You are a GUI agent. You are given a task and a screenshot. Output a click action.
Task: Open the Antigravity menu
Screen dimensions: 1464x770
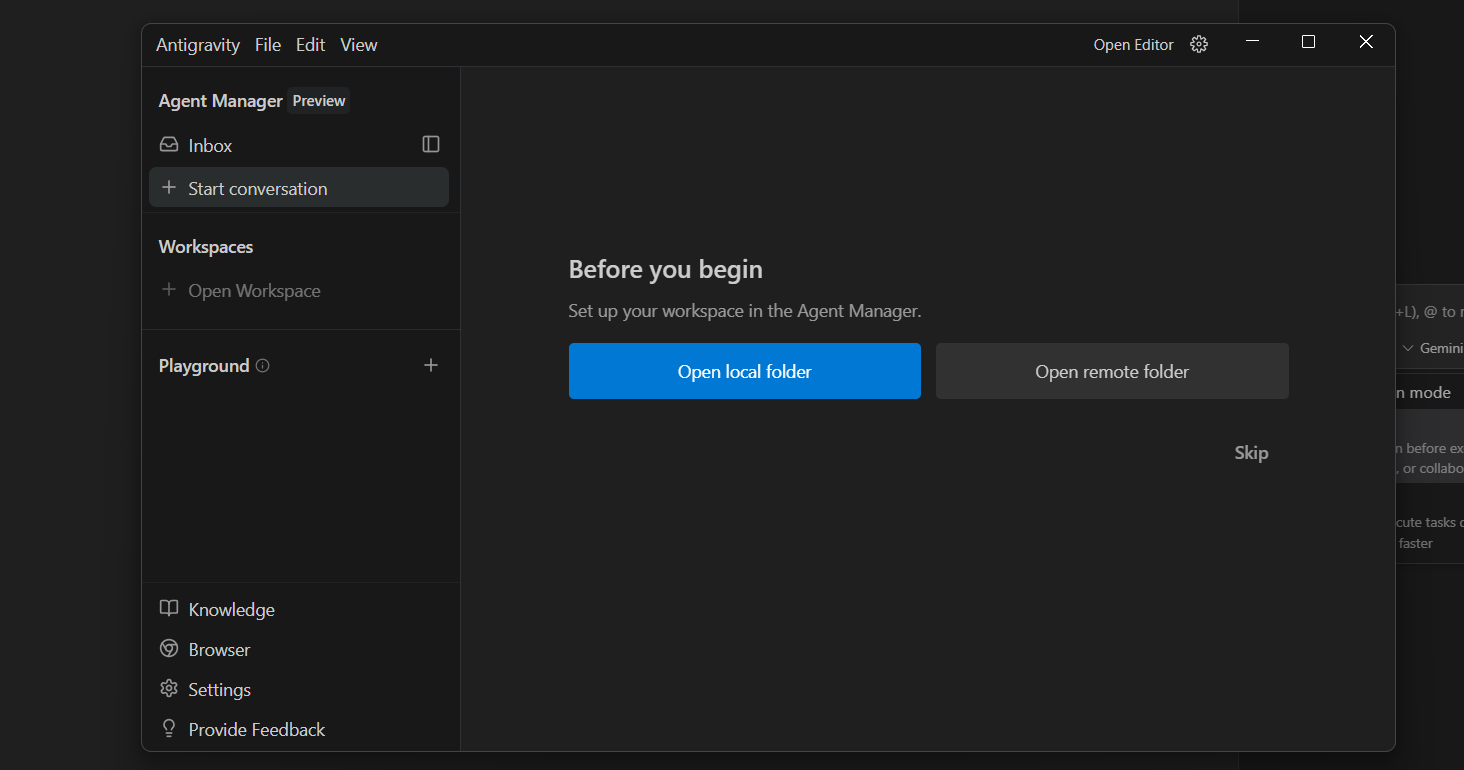[198, 45]
